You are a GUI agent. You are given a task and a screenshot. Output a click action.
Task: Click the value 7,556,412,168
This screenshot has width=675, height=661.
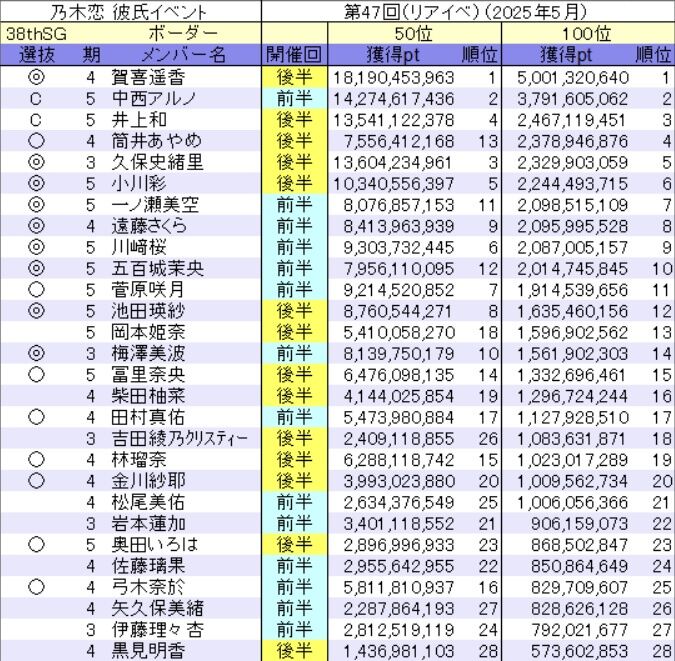tap(399, 142)
